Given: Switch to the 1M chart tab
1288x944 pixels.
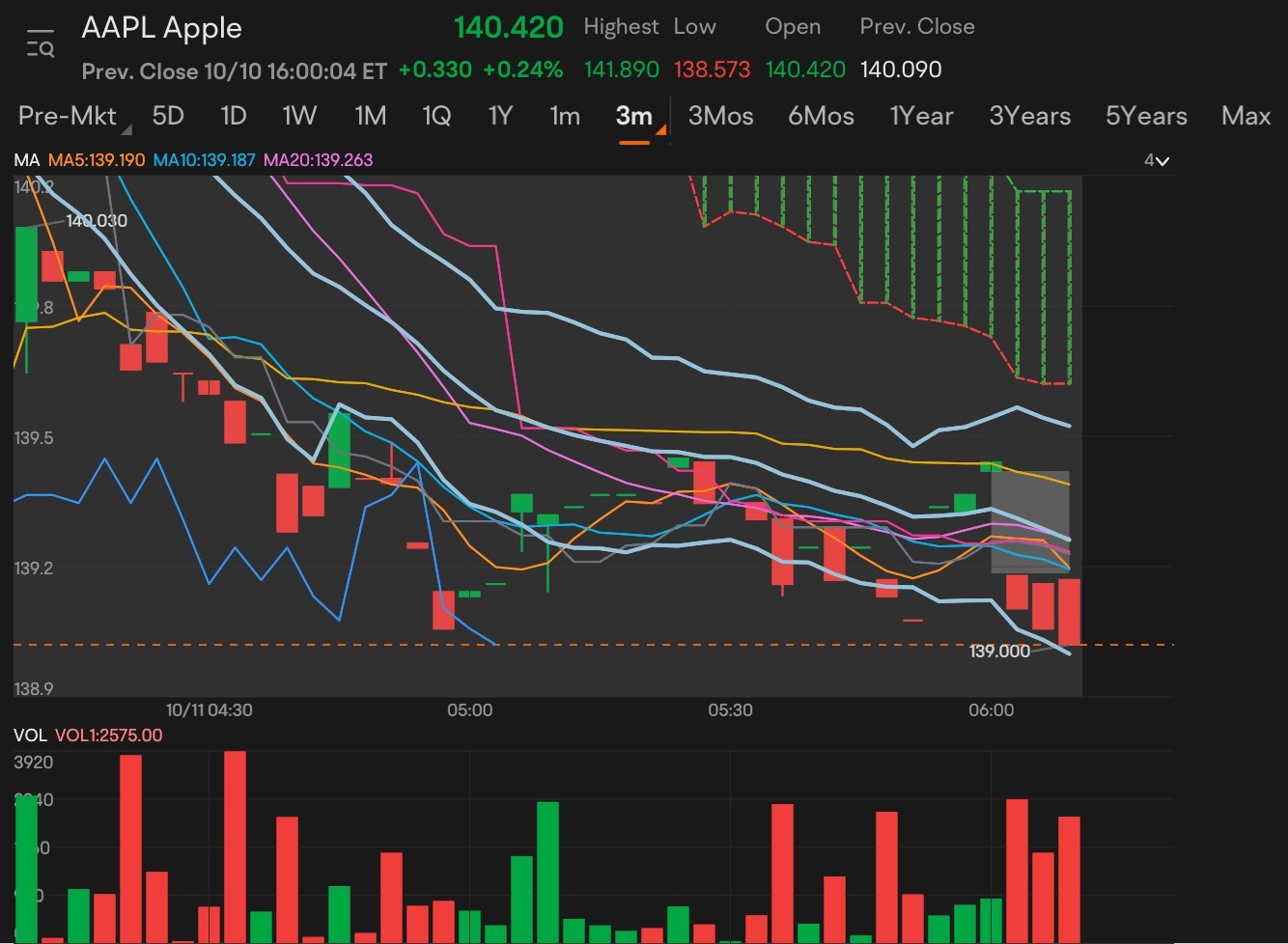Looking at the screenshot, I should [371, 116].
